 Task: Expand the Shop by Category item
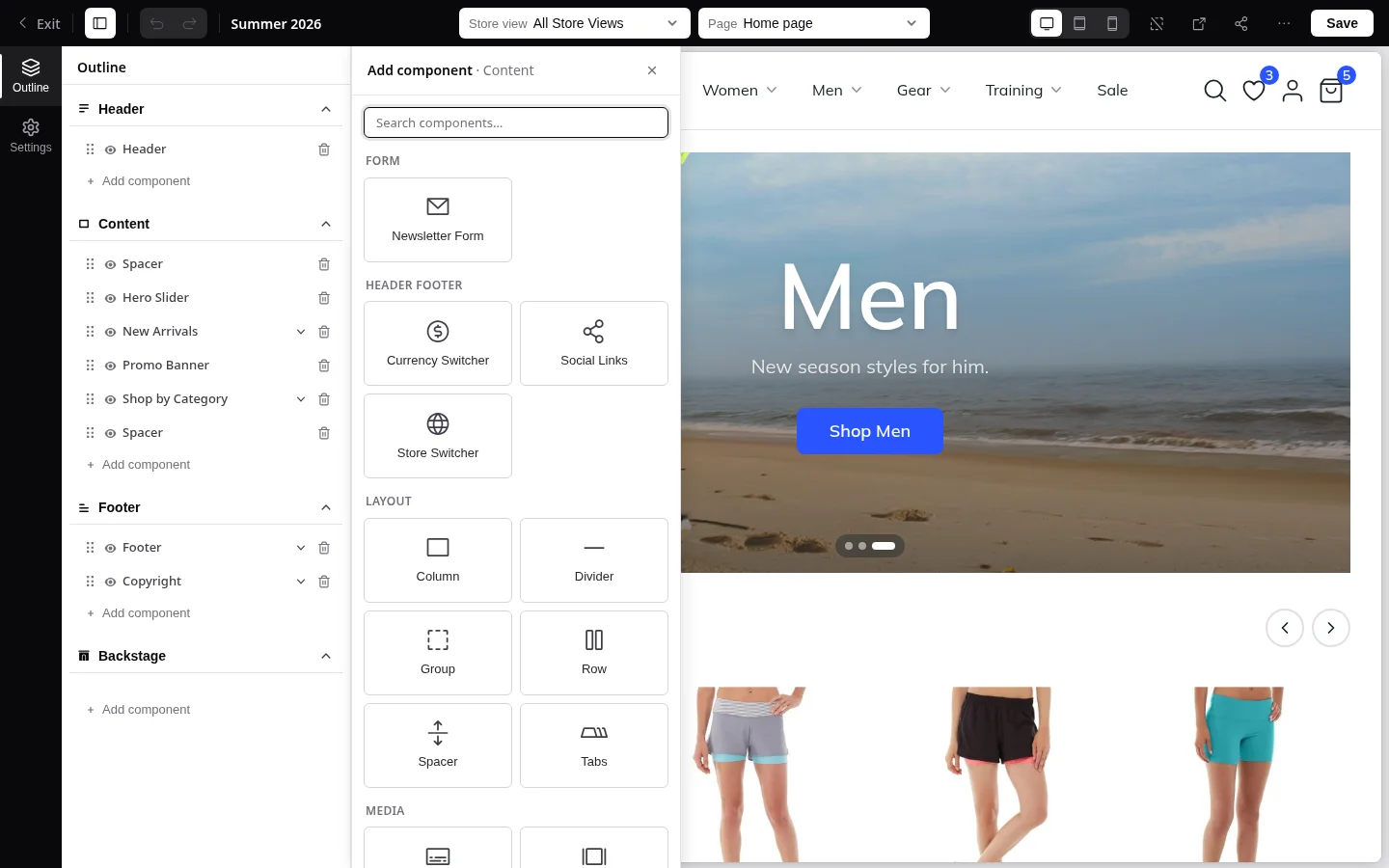point(301,399)
